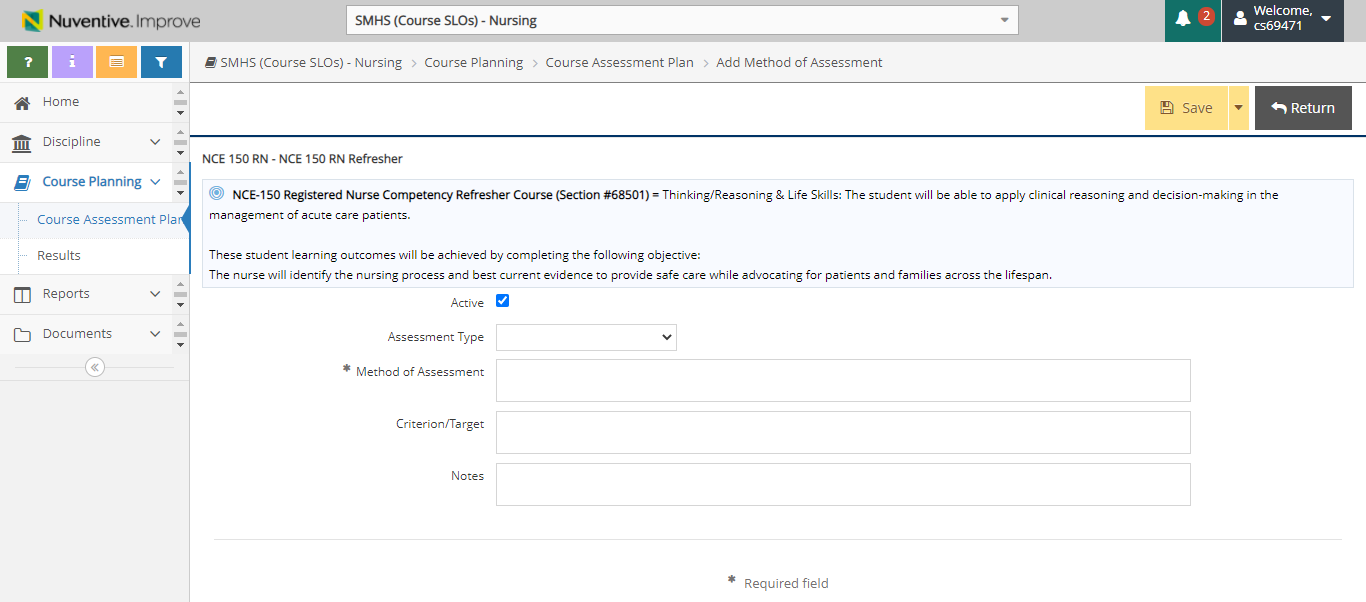
Task: Select Results in the sidebar
Action: click(59, 256)
